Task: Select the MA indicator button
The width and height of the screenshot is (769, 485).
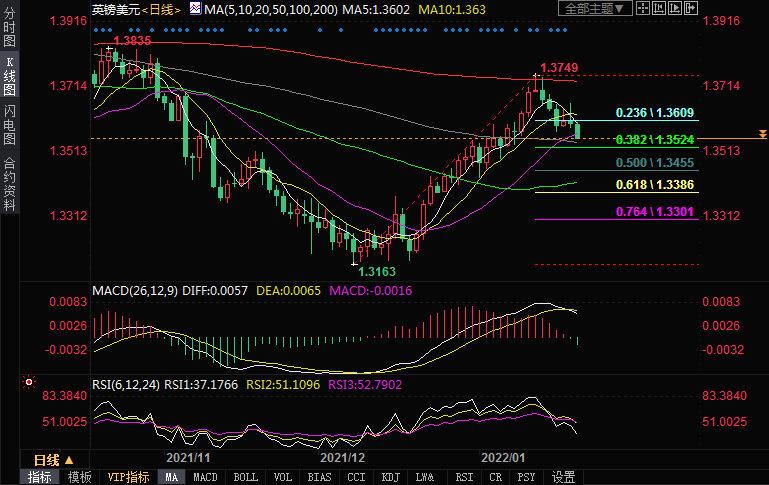Action: pyautogui.click(x=172, y=477)
